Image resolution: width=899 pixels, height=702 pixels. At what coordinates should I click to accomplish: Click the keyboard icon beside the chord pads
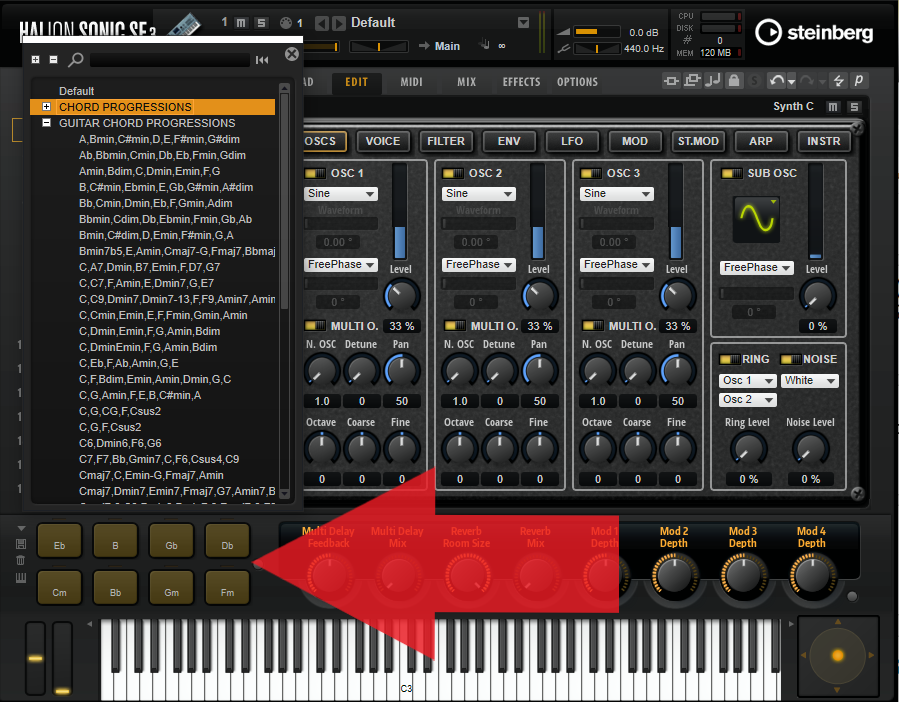(21, 578)
